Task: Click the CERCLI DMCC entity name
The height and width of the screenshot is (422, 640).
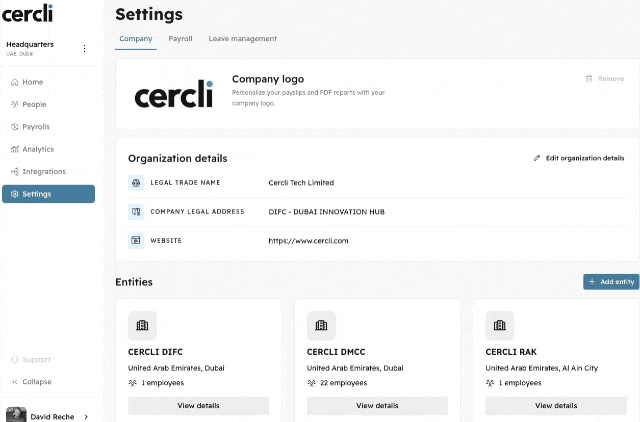Action: point(336,352)
